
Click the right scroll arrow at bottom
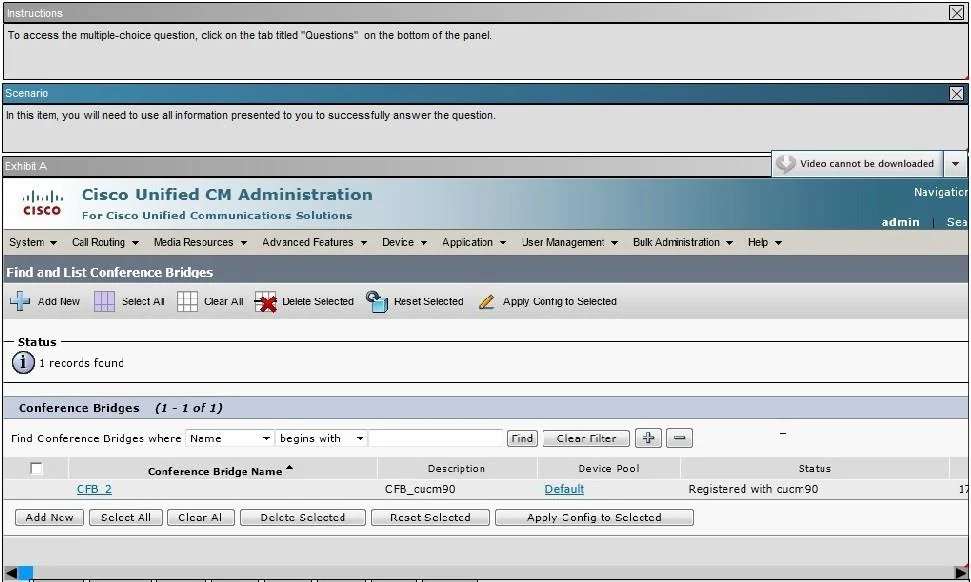(960, 573)
